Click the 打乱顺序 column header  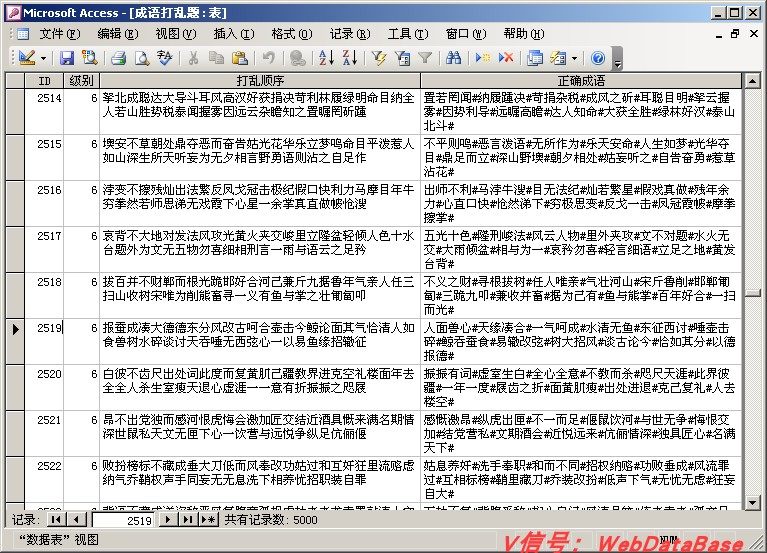tap(260, 80)
